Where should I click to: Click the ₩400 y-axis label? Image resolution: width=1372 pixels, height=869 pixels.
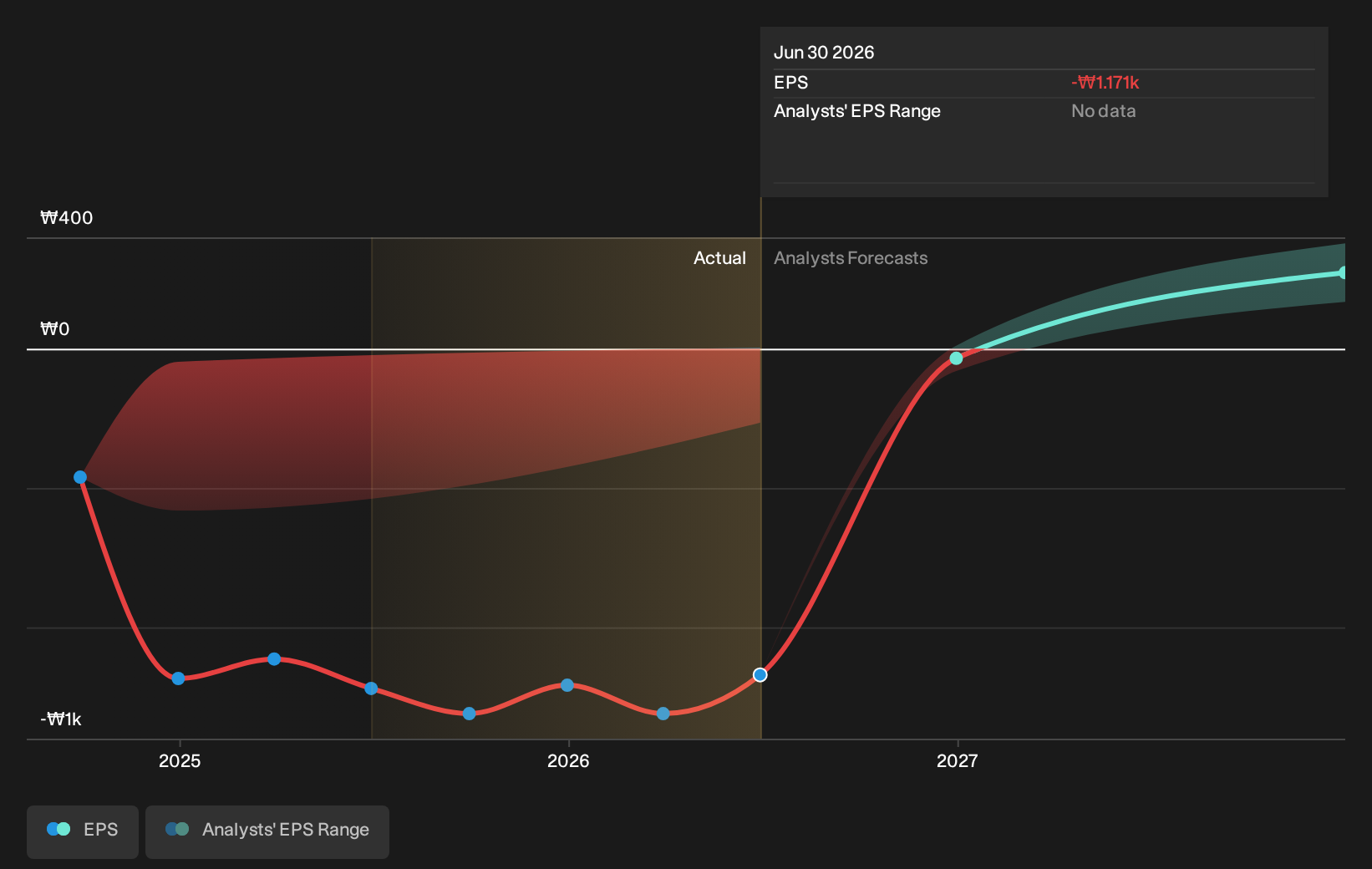pyautogui.click(x=67, y=218)
